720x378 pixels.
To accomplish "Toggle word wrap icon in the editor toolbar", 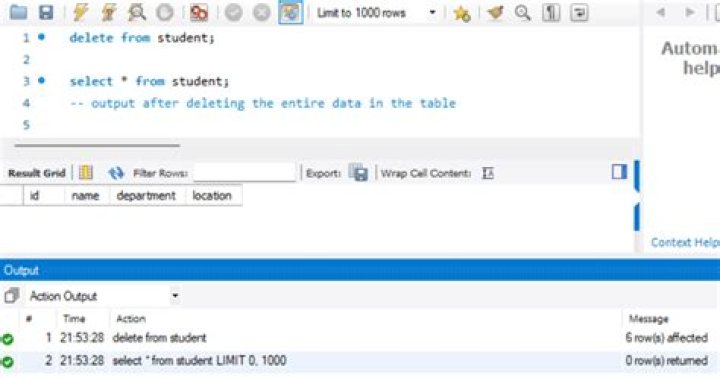I will (579, 12).
